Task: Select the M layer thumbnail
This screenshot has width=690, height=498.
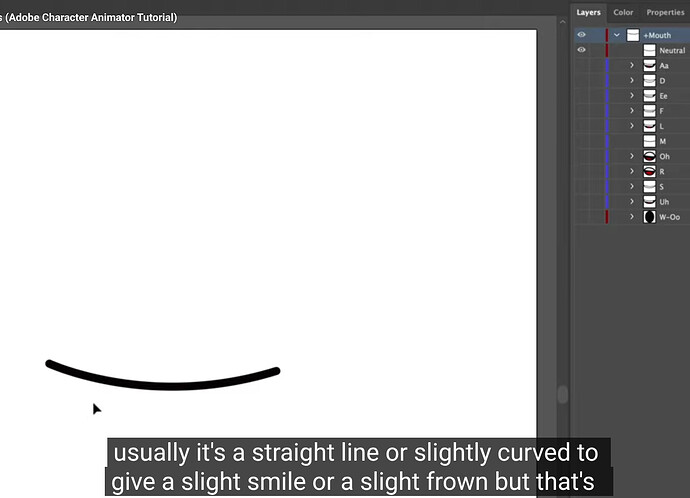Action: click(649, 141)
